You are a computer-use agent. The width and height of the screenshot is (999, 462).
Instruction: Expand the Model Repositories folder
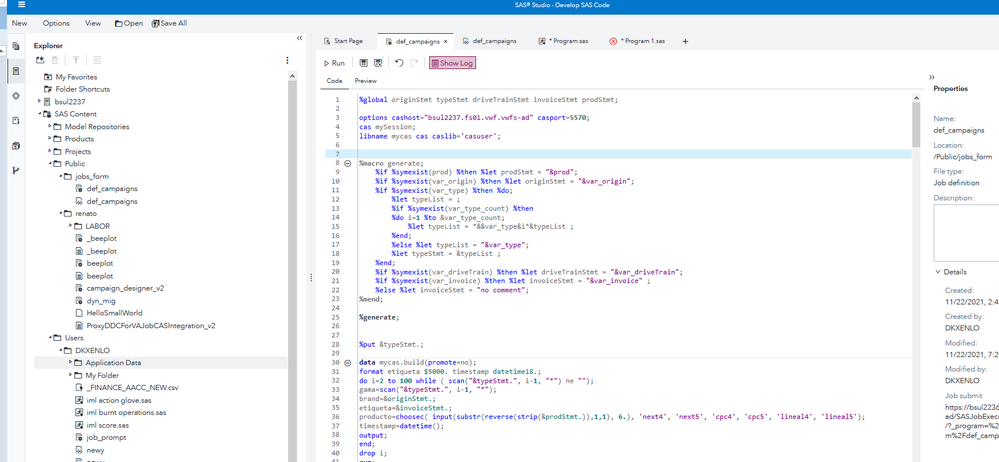pyautogui.click(x=50, y=127)
